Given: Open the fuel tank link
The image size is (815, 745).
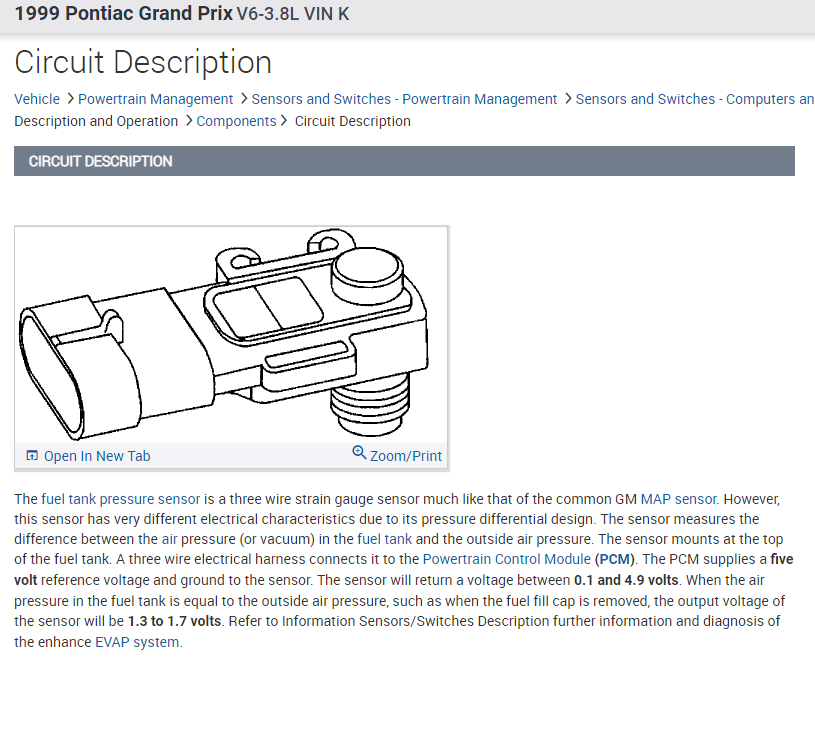Looking at the screenshot, I should (385, 539).
